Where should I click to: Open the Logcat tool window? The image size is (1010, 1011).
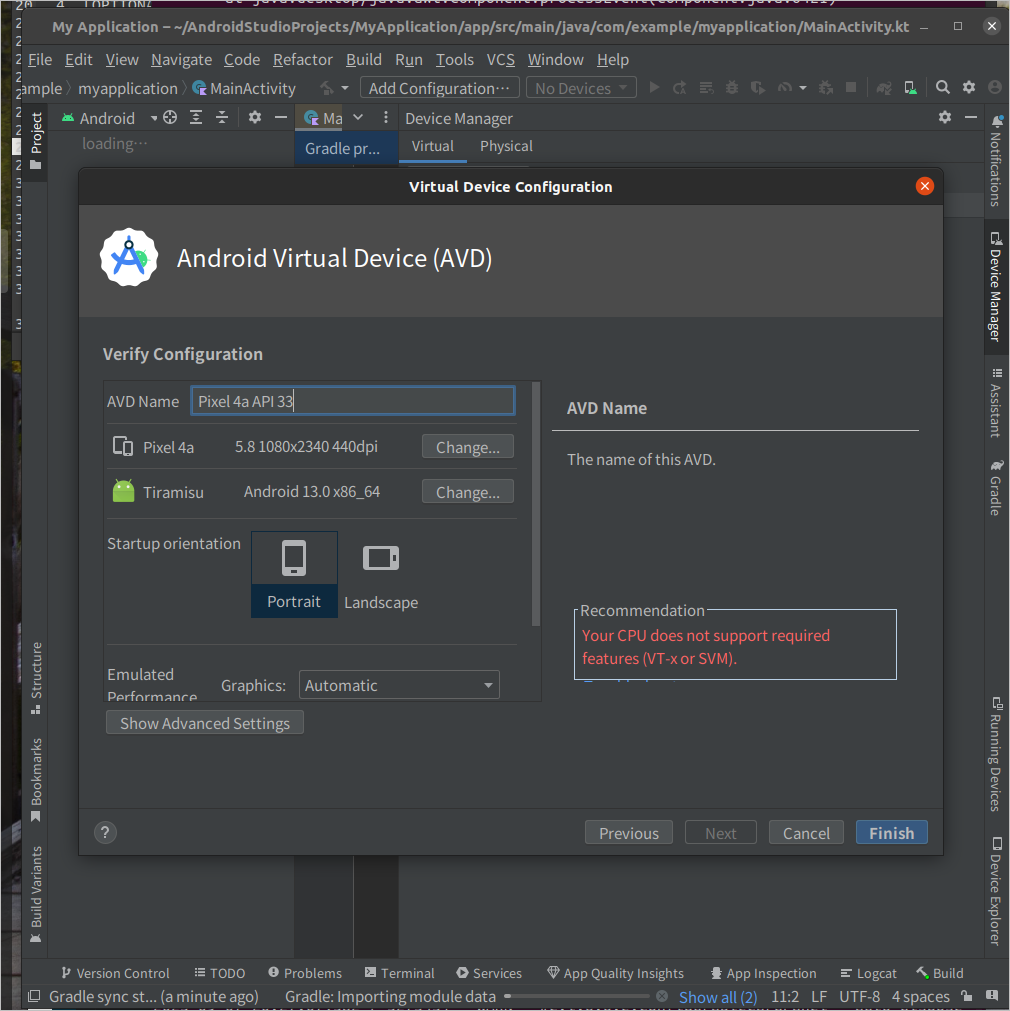(x=868, y=973)
